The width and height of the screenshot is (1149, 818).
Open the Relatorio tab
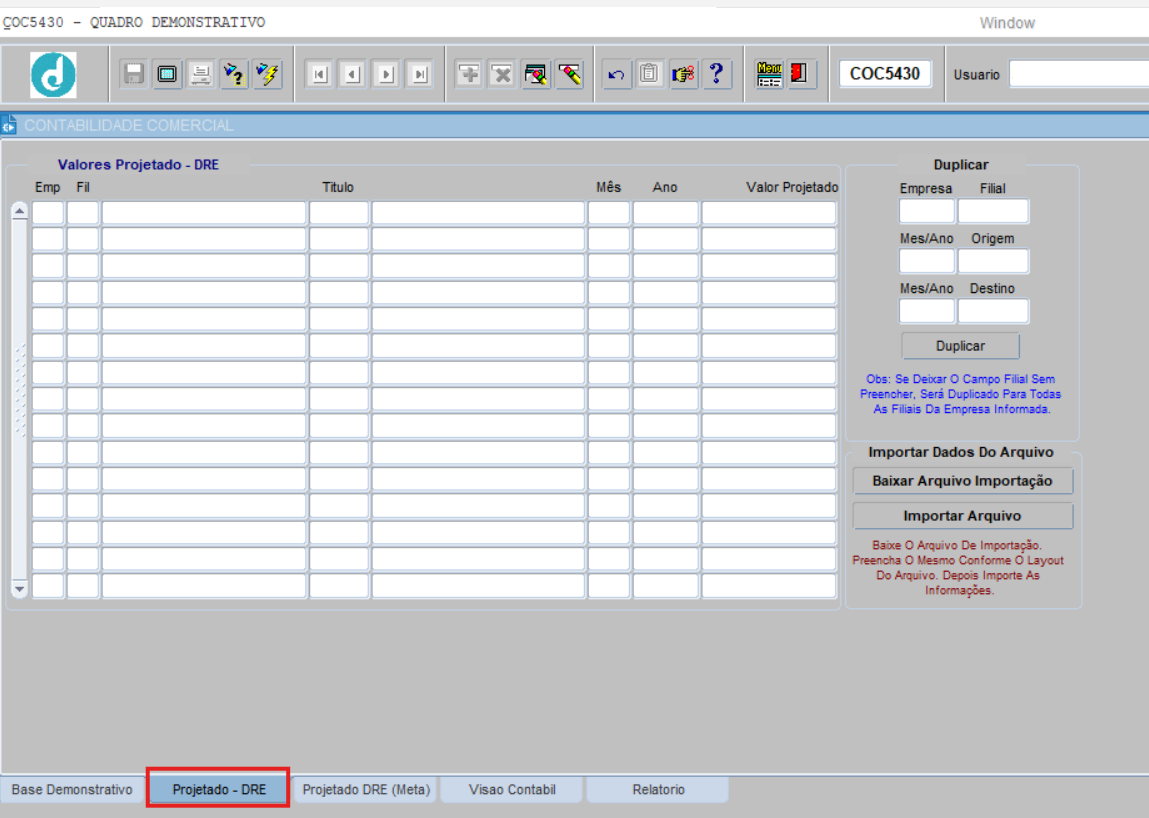tap(658, 790)
